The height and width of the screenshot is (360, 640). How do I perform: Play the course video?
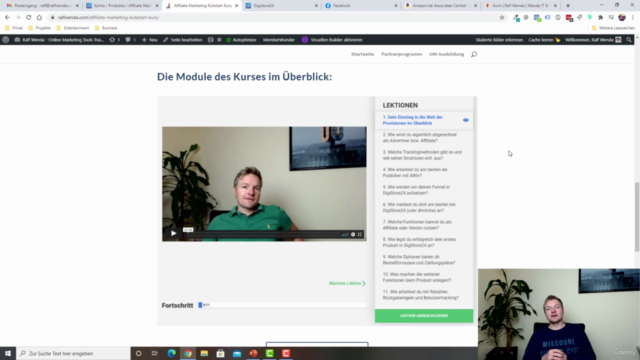pyautogui.click(x=173, y=233)
